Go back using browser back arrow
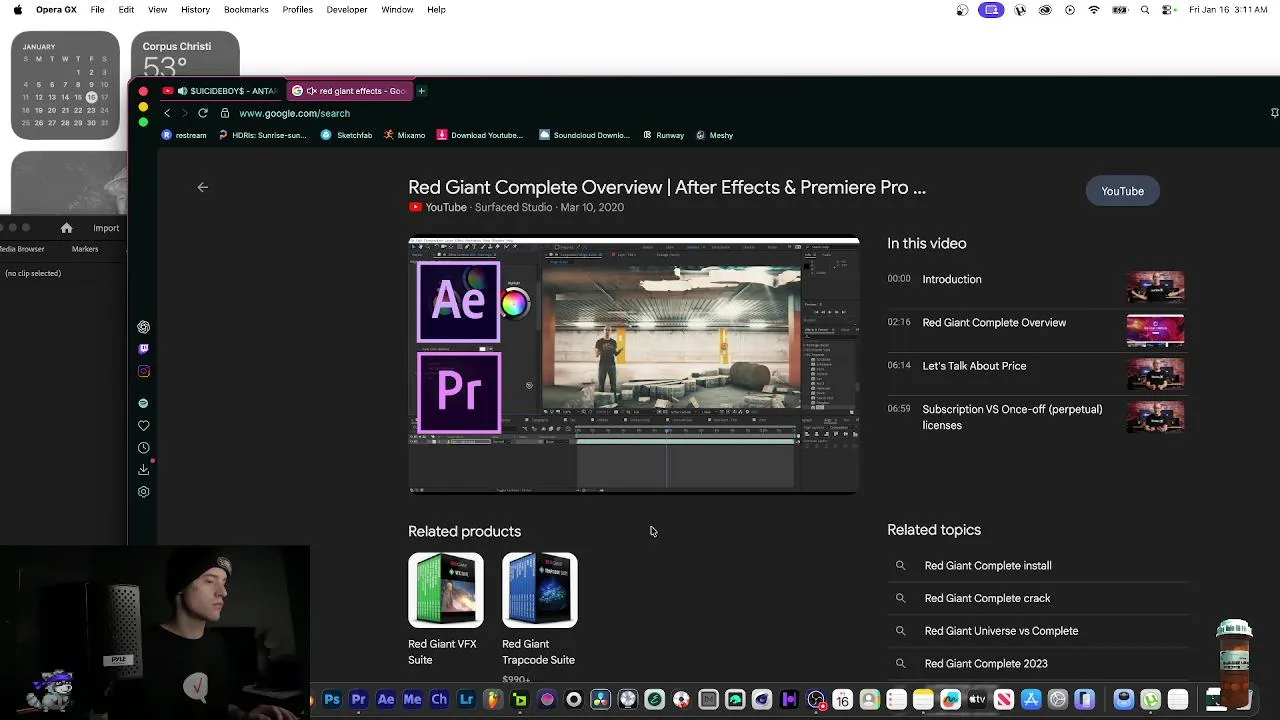Image resolution: width=1280 pixels, height=720 pixels. (167, 113)
